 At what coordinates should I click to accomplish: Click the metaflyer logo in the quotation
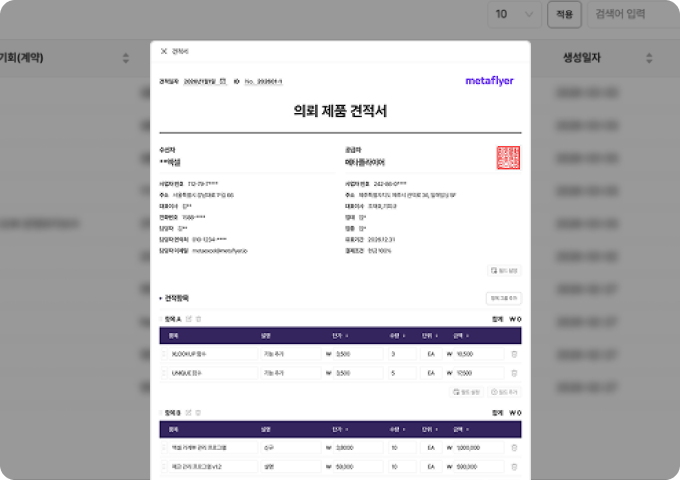[489, 81]
